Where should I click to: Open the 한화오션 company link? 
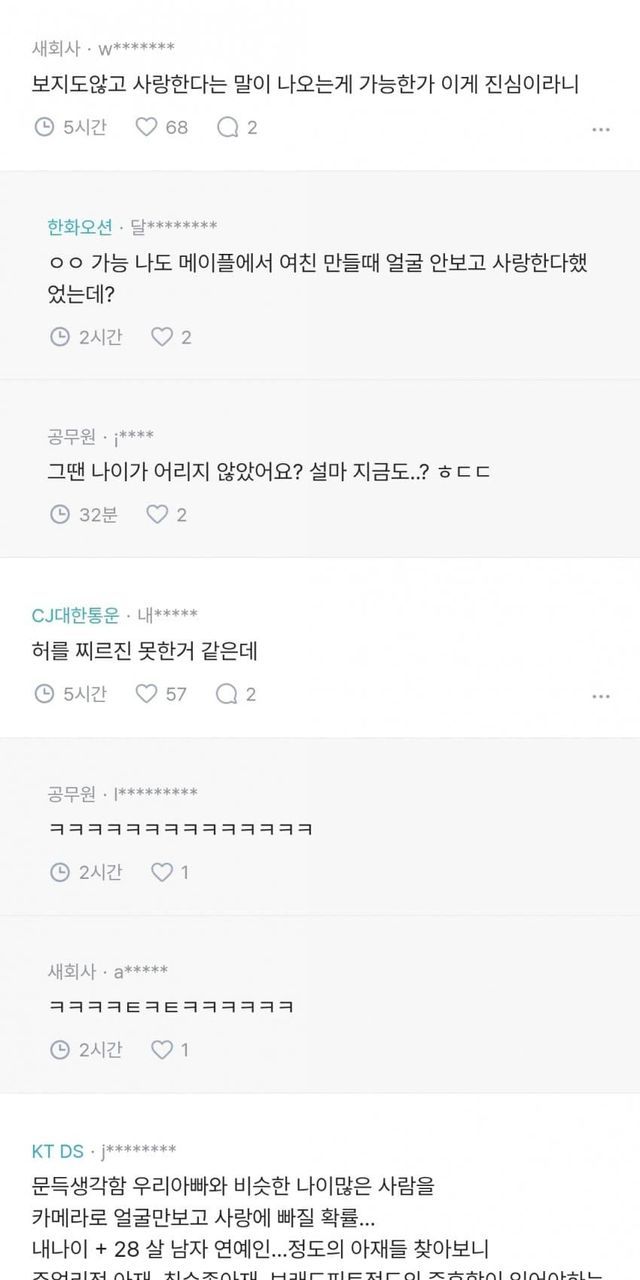[x=81, y=226]
